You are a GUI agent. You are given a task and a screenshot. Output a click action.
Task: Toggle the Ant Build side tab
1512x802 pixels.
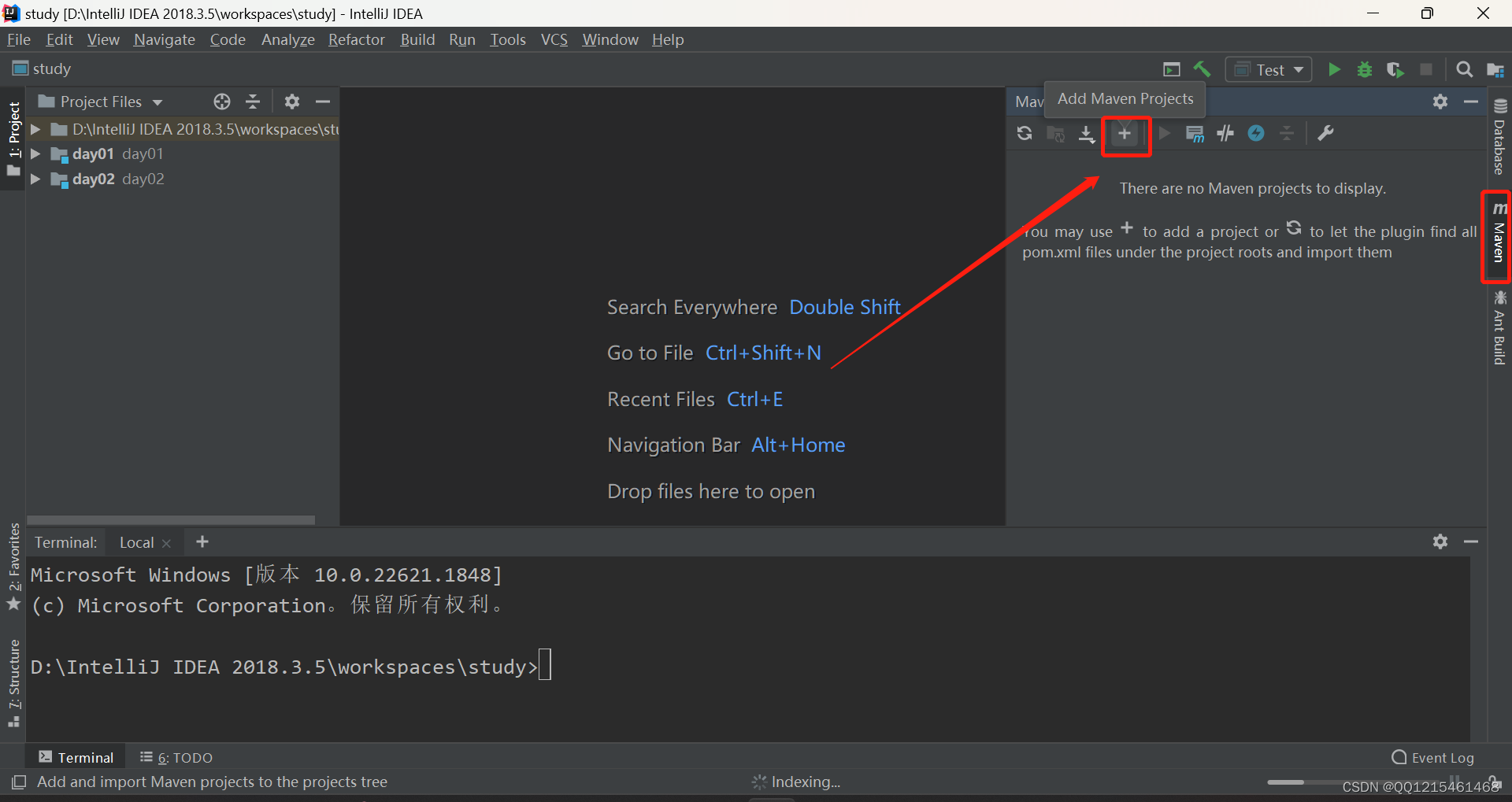[x=1499, y=327]
